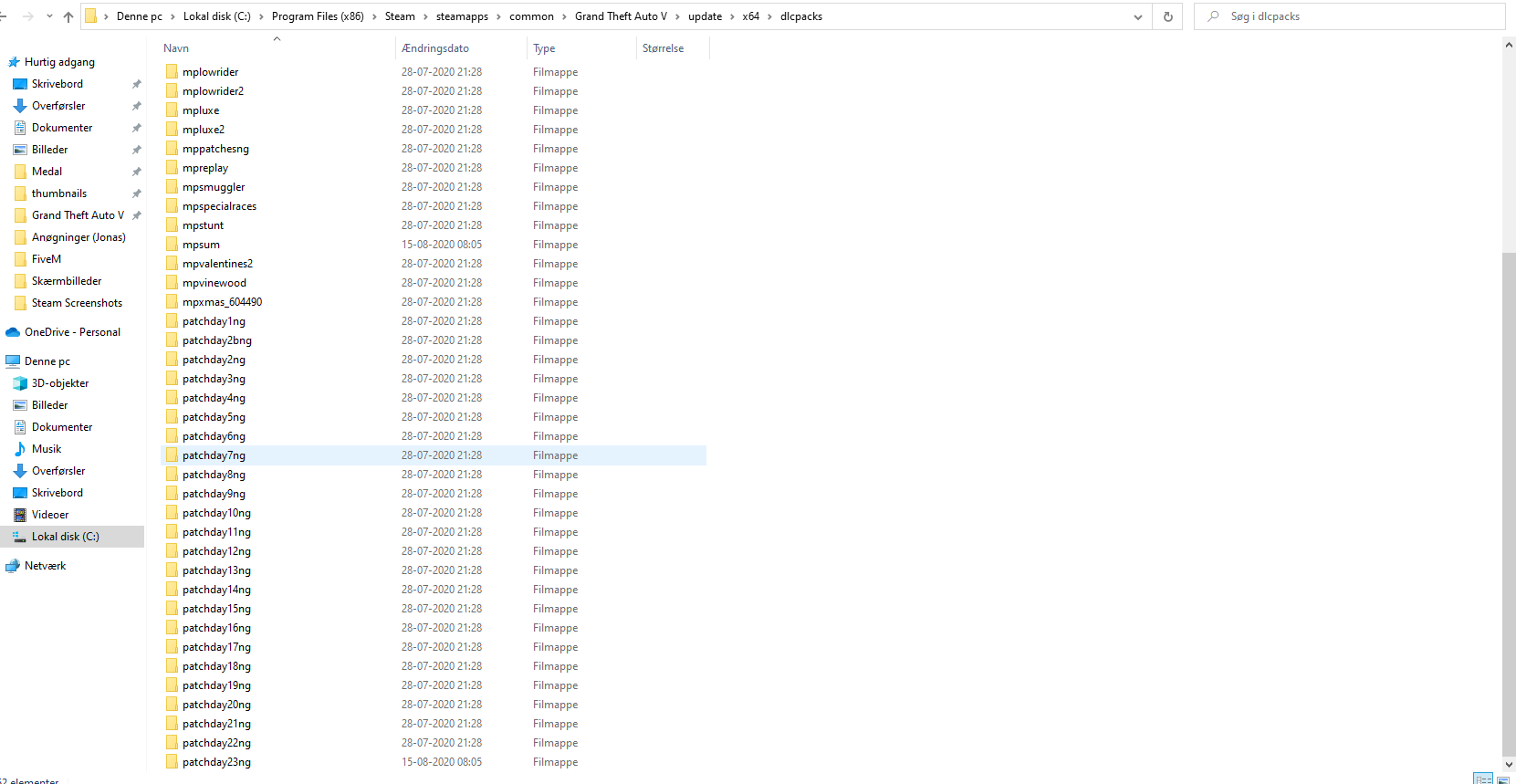The height and width of the screenshot is (784, 1516).
Task: Click OneDrive - Personal cloud icon
Action: click(13, 332)
